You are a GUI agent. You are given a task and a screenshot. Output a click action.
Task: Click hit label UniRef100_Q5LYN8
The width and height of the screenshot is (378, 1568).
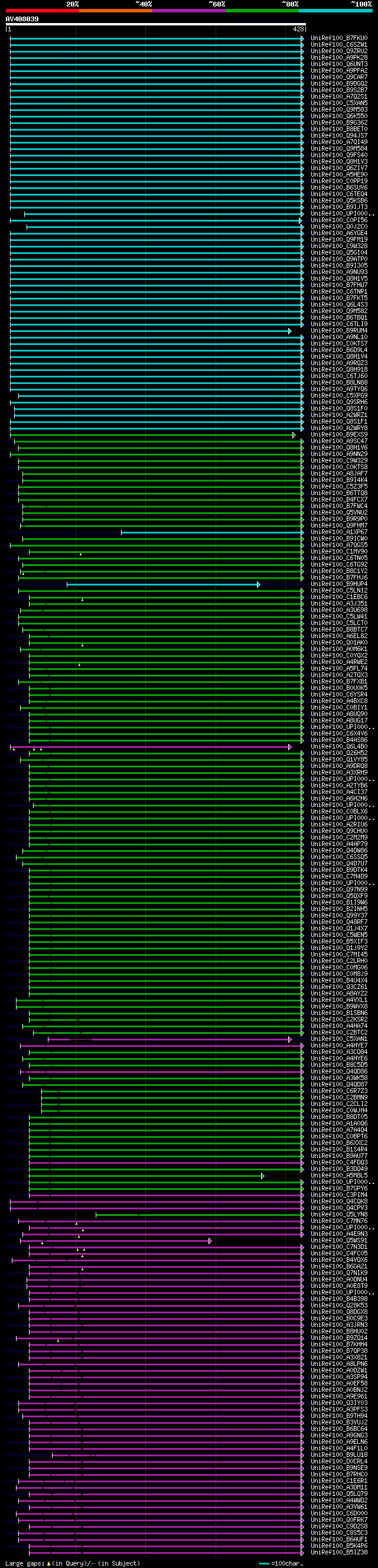[x=339, y=1214]
